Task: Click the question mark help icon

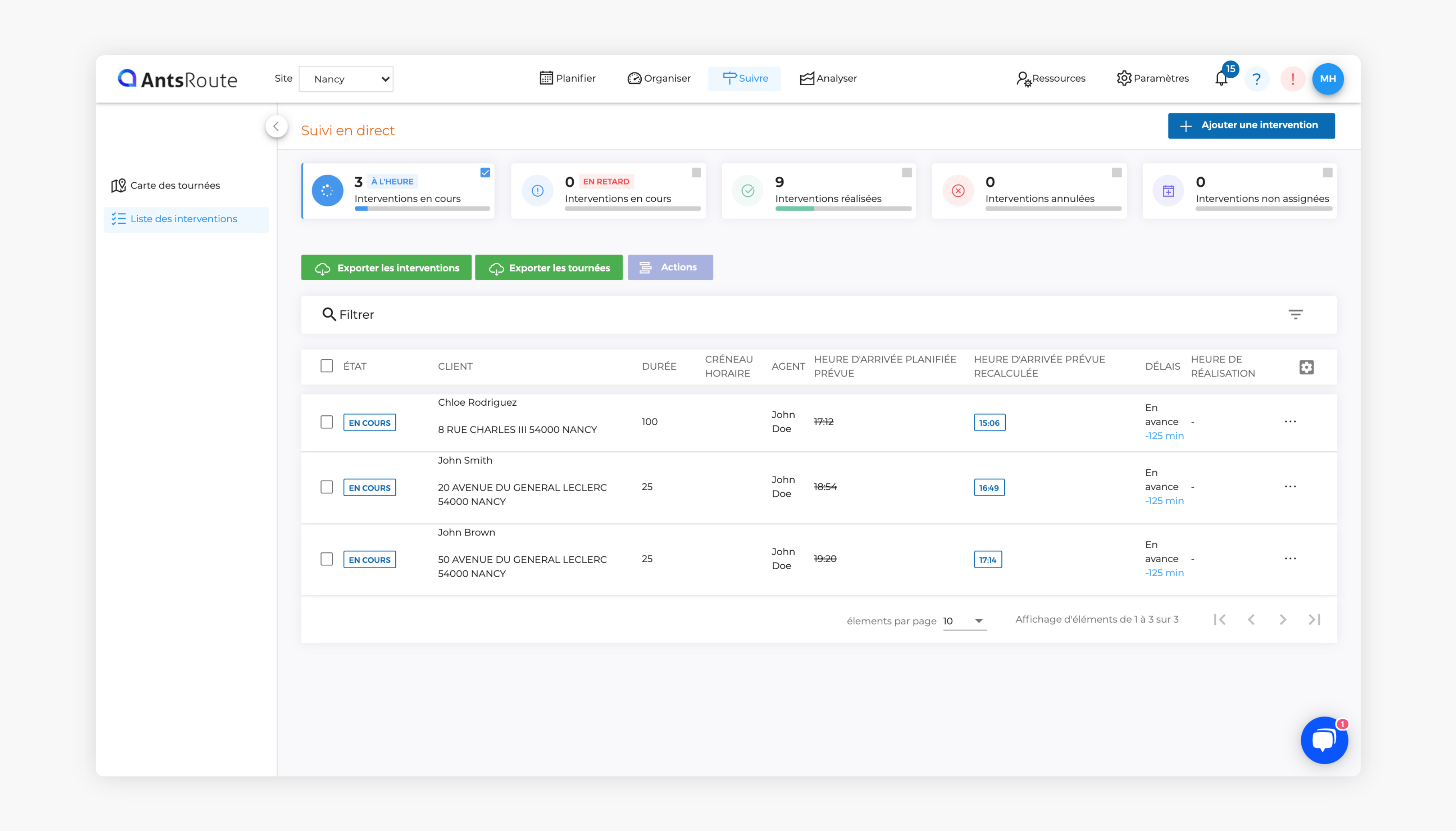Action: click(x=1256, y=79)
